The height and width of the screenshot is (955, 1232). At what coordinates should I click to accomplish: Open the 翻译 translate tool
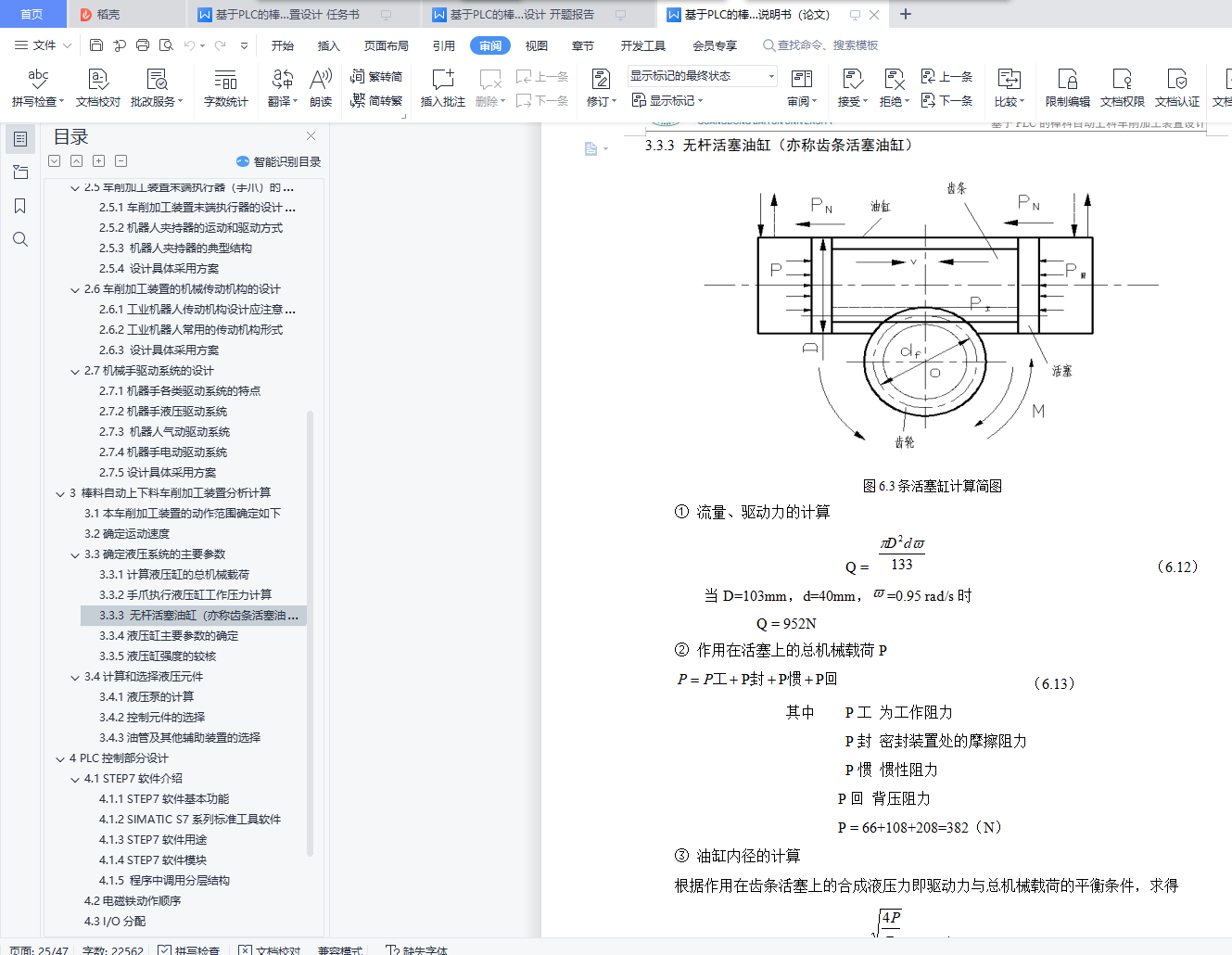click(283, 88)
